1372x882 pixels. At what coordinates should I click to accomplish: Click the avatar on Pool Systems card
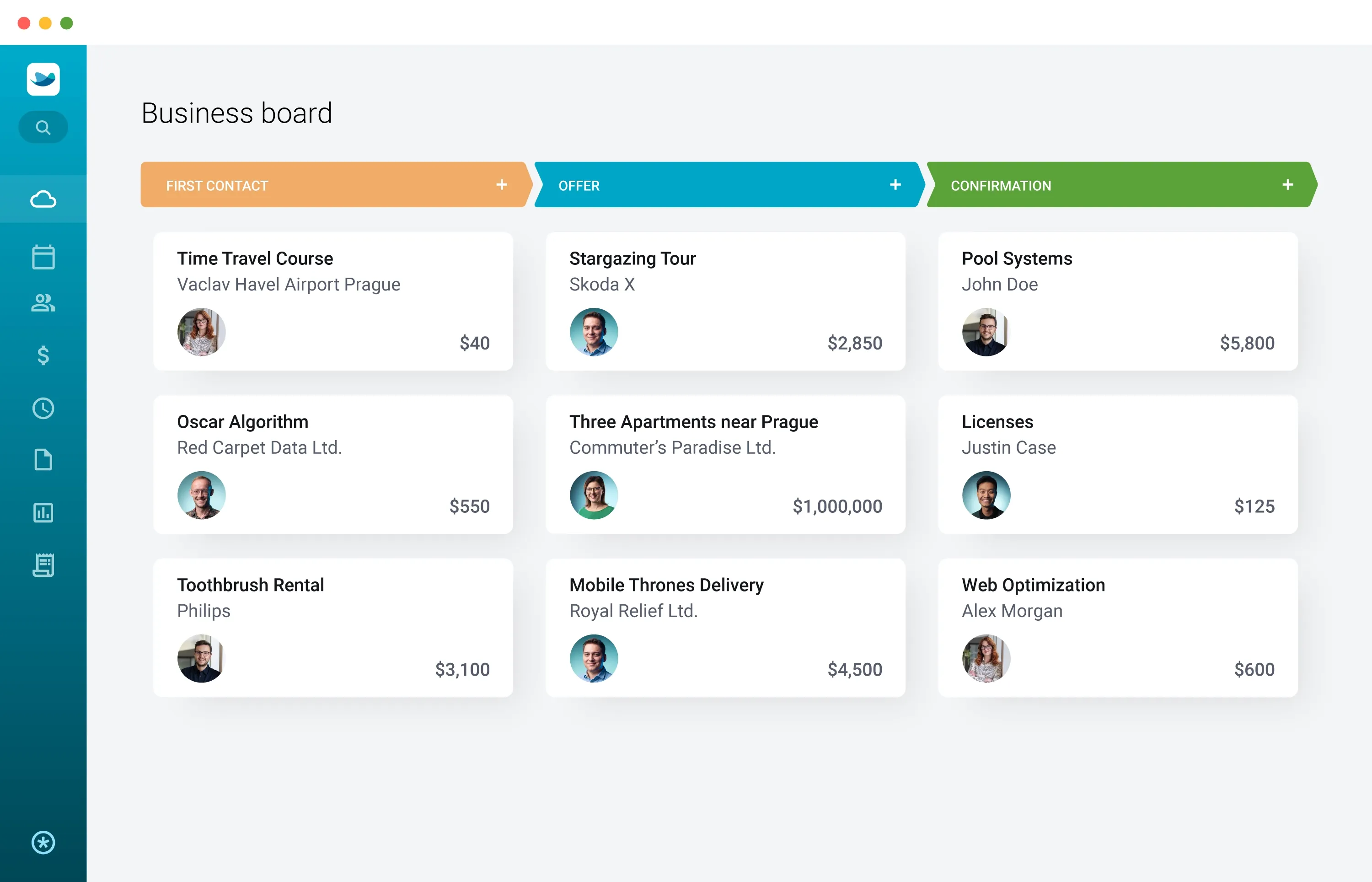(985, 332)
